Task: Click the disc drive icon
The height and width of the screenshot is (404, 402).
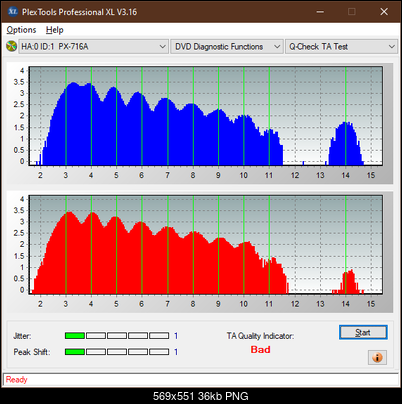Action: point(12,46)
